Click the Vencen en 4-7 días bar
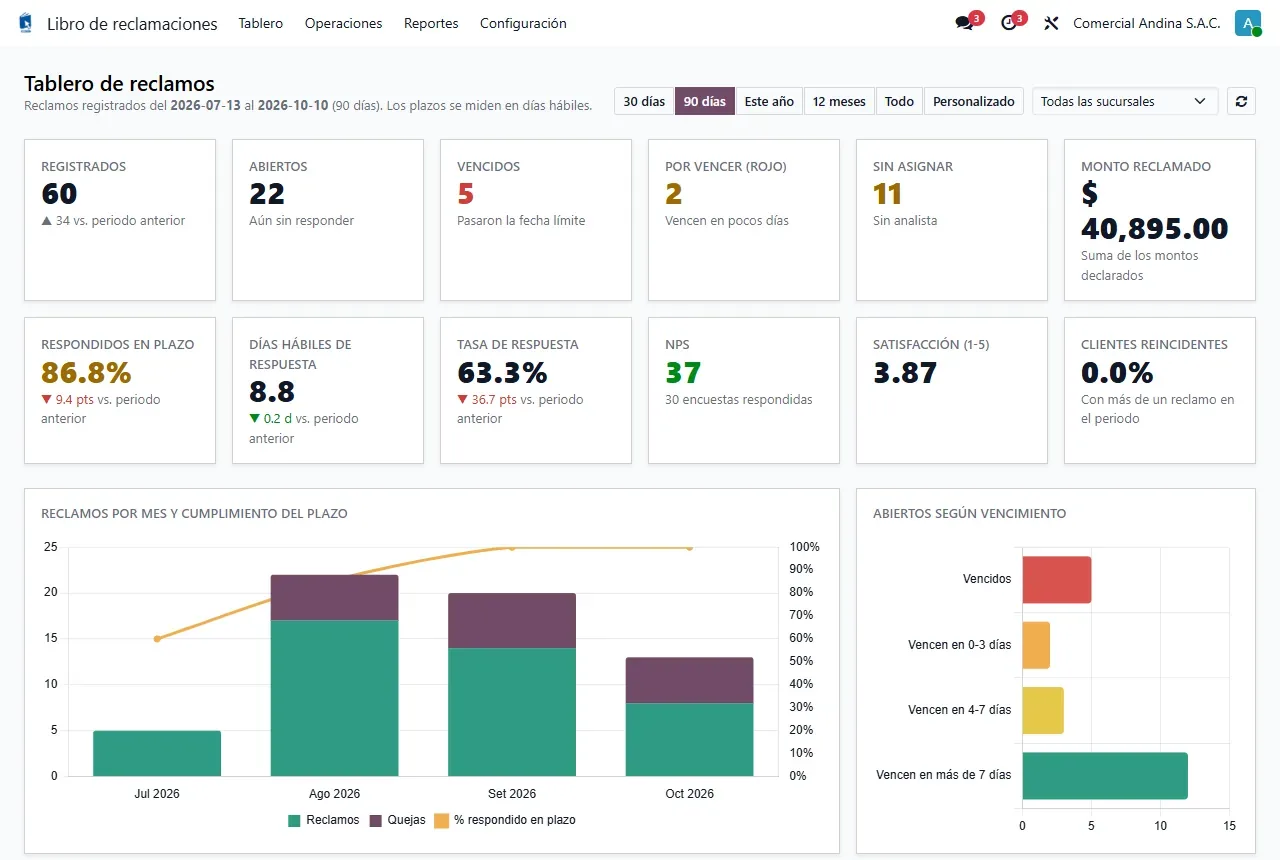This screenshot has width=1280, height=860. coord(1043,710)
